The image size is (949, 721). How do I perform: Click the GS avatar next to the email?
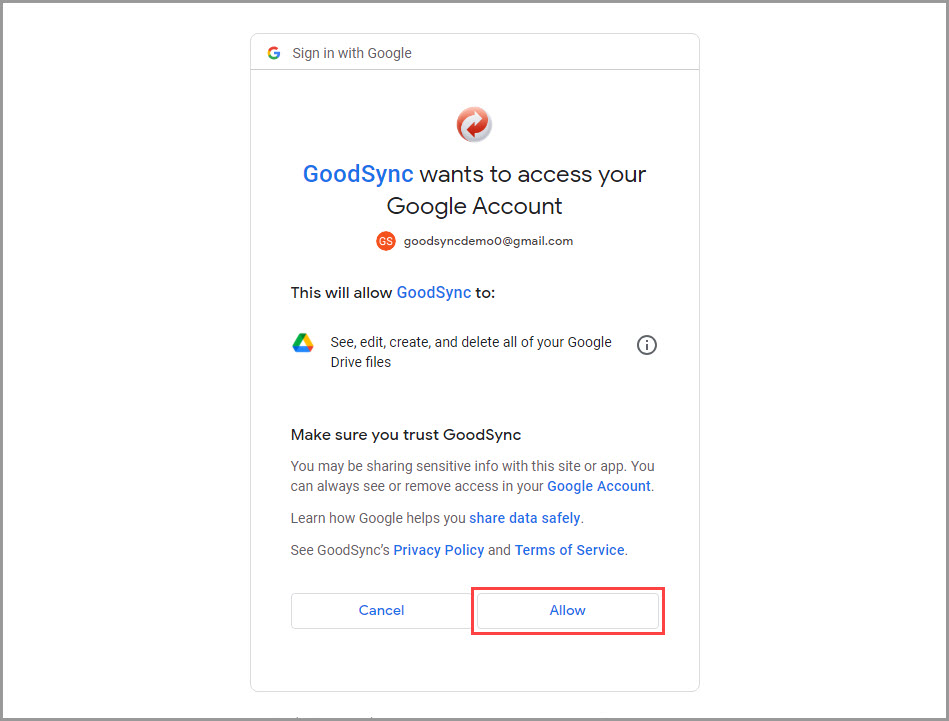(x=386, y=241)
